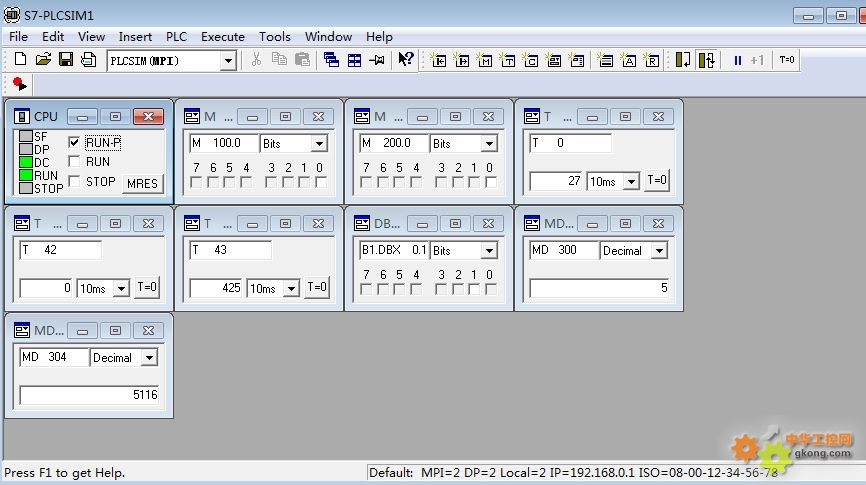Open the View menu
Screen dimensions: 866x485
click(91, 36)
